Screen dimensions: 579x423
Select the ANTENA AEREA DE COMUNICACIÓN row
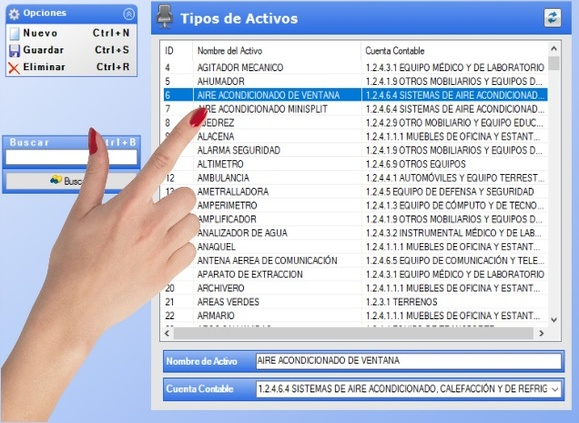coord(355,261)
